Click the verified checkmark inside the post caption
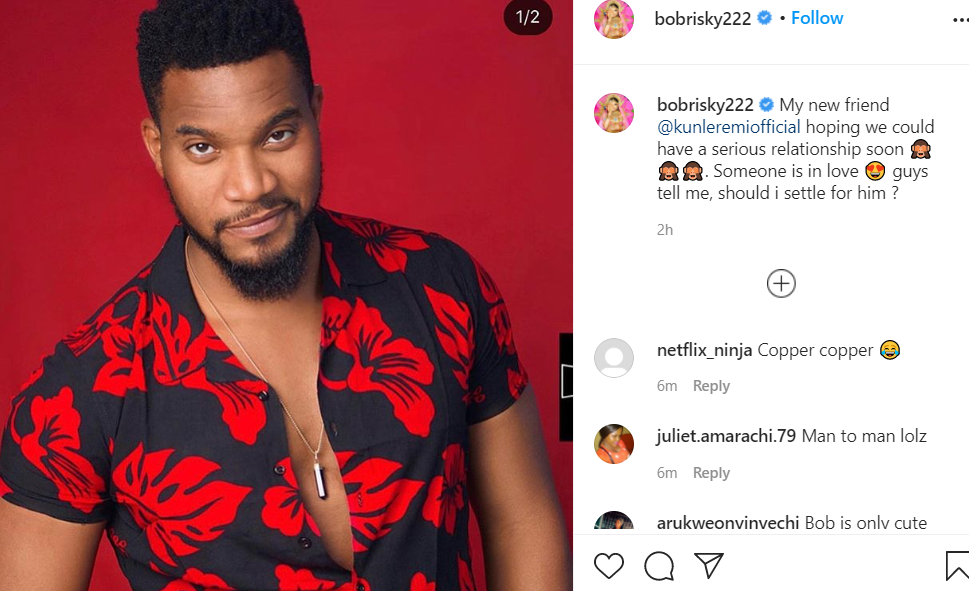Viewport: 969px width, 591px height. (767, 104)
